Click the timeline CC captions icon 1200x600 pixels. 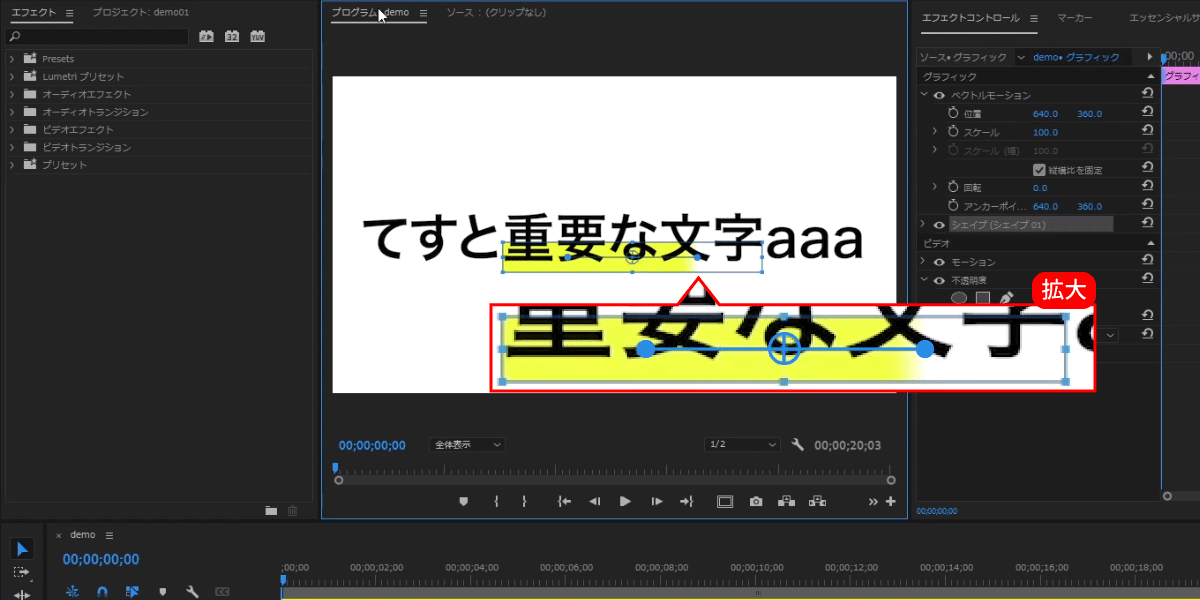click(222, 591)
